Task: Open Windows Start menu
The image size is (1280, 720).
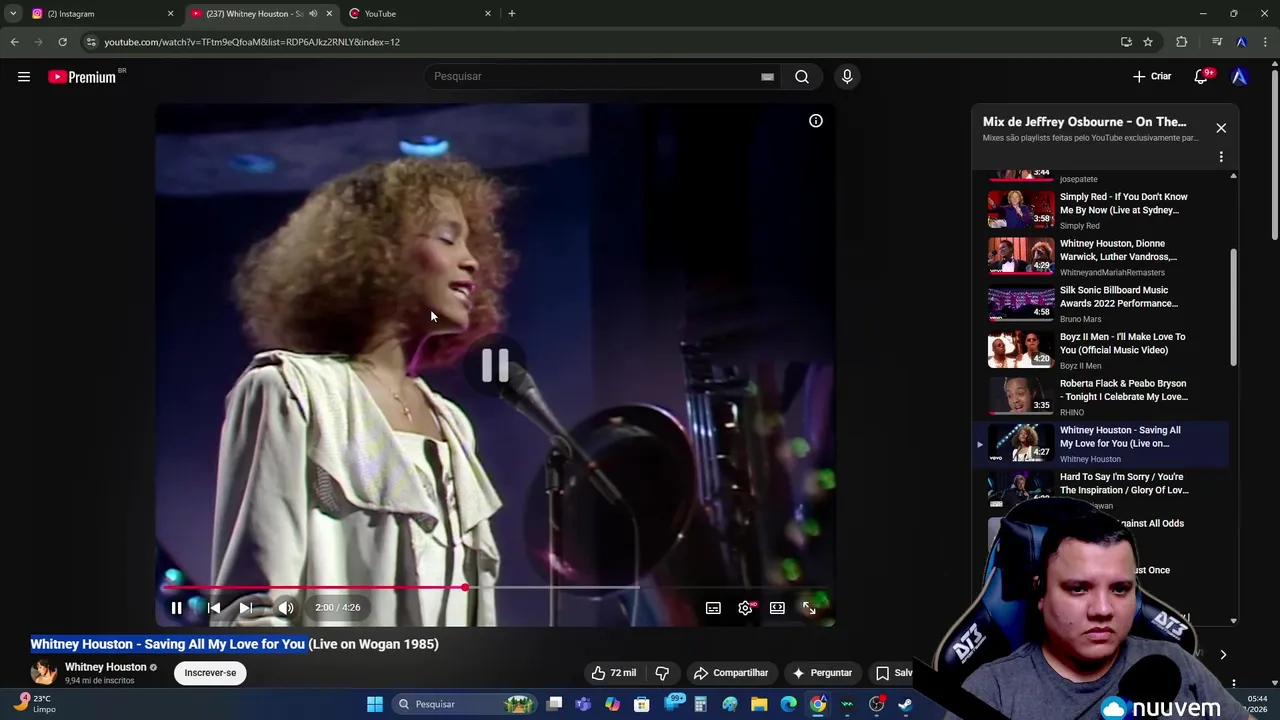Action: click(x=375, y=704)
